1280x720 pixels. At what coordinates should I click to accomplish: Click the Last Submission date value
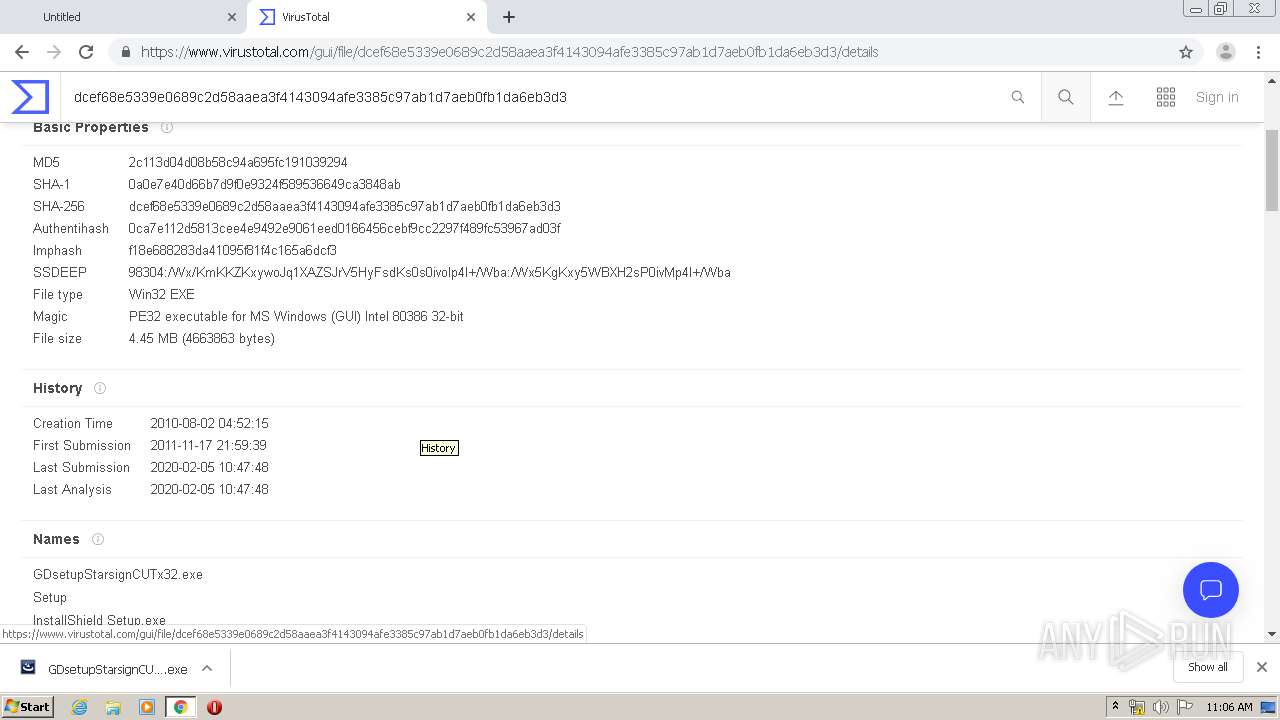click(209, 467)
